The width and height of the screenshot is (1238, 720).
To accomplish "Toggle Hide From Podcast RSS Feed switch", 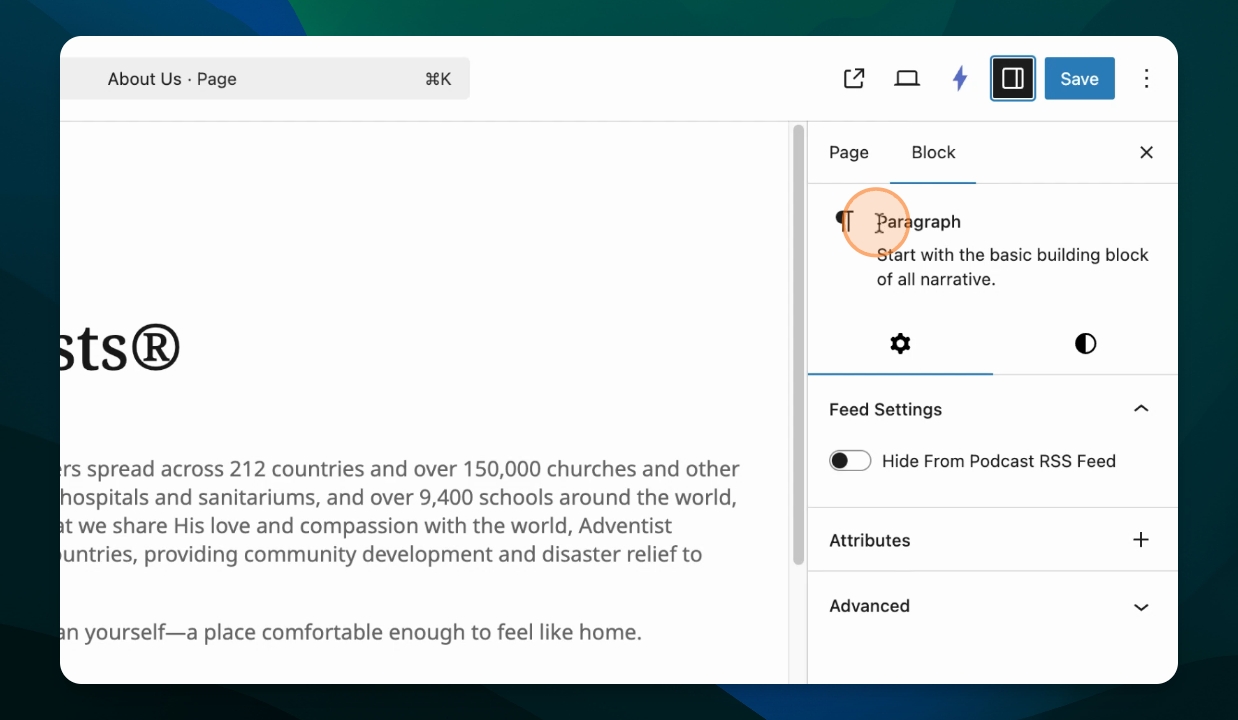I will click(x=850, y=461).
